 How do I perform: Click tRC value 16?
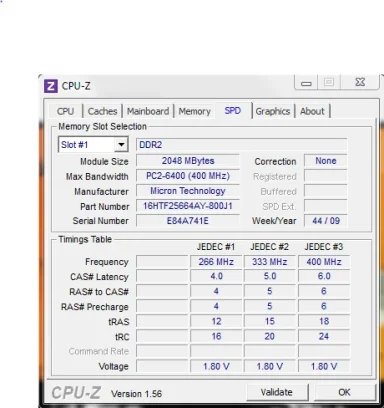216,336
